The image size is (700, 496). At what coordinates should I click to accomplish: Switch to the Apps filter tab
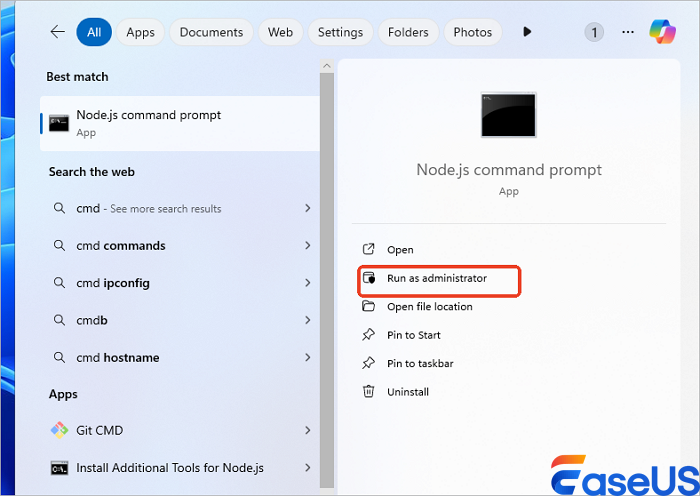point(140,32)
